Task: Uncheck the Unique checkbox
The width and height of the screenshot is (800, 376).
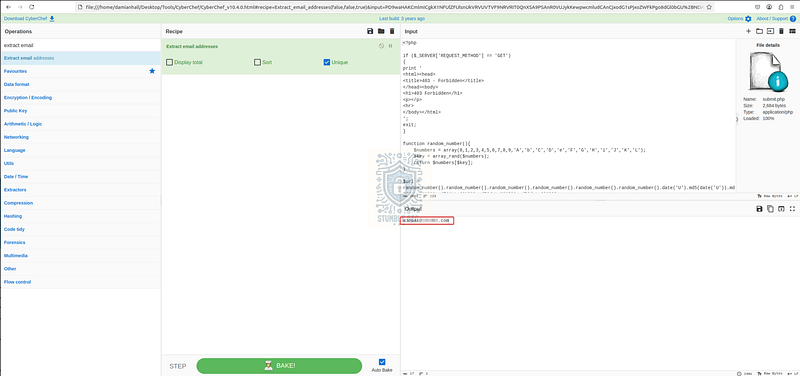Action: (327, 62)
